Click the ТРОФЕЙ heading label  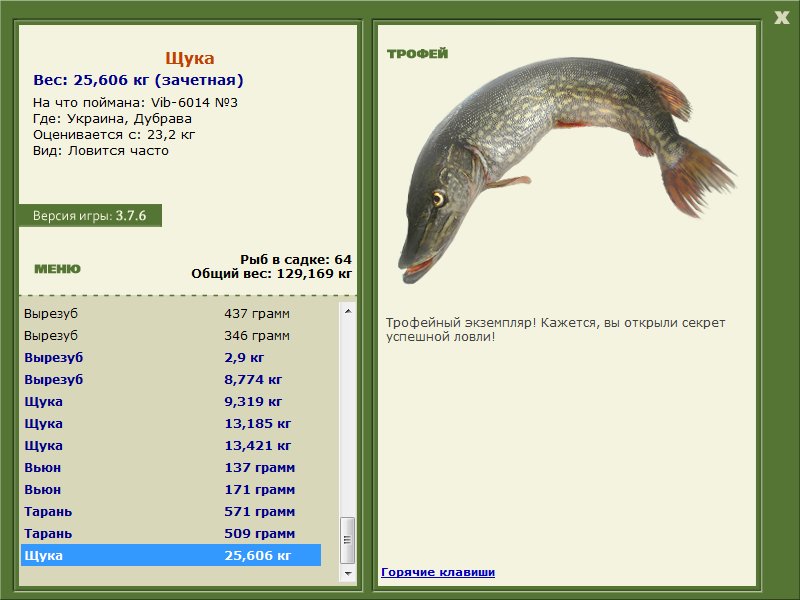pyautogui.click(x=417, y=53)
